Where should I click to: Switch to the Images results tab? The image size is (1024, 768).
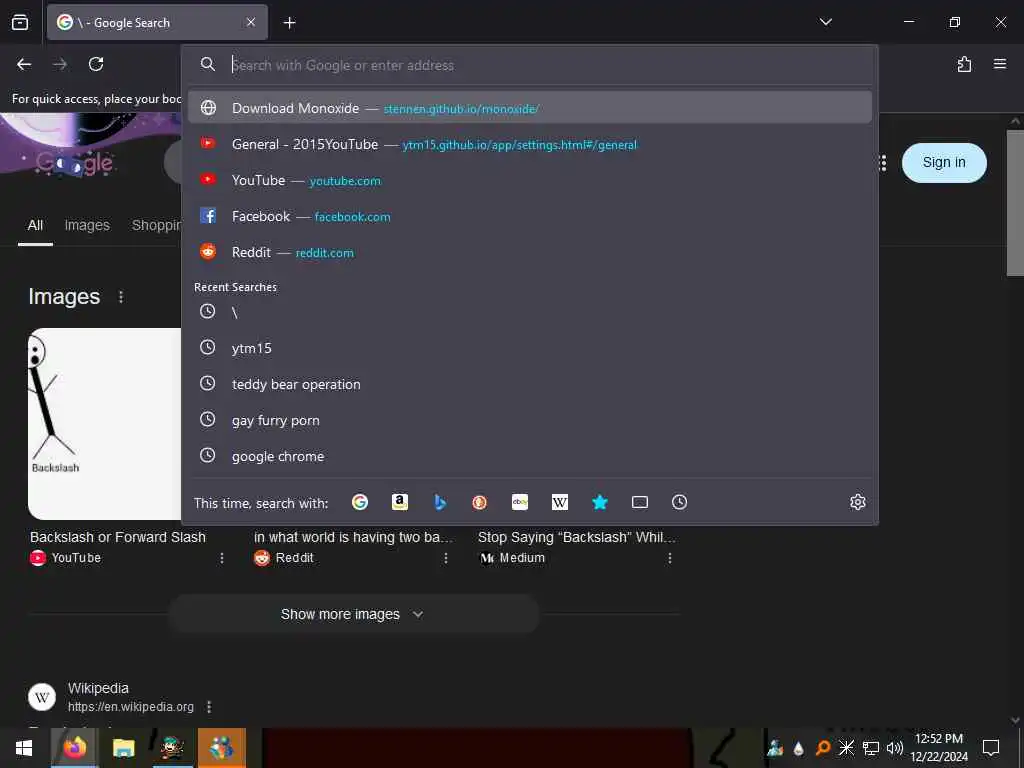pyautogui.click(x=88, y=225)
